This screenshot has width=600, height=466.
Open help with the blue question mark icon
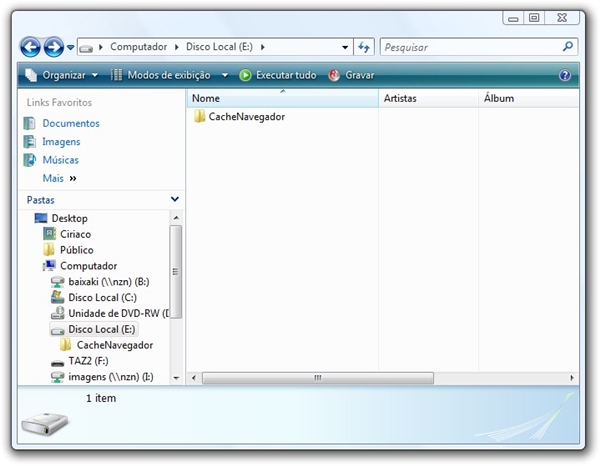click(x=565, y=75)
